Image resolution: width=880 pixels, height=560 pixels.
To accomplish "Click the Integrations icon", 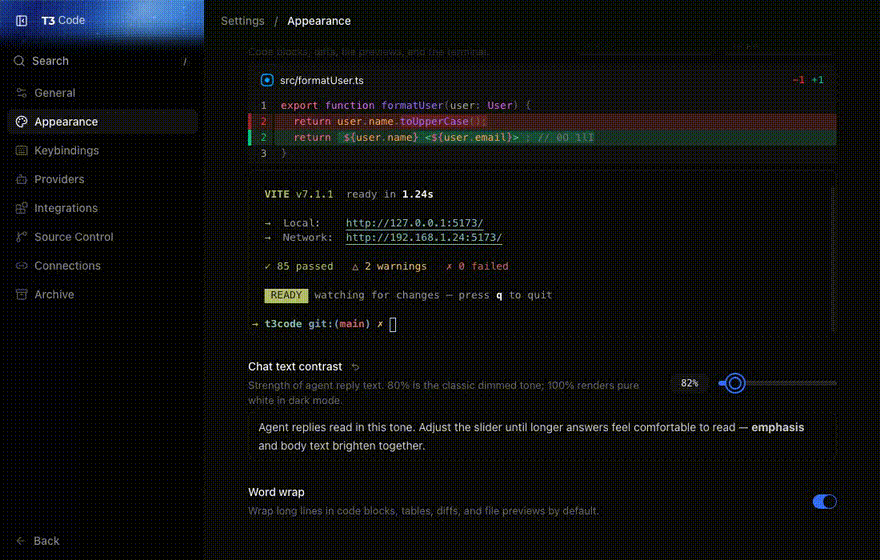I will (x=21, y=208).
